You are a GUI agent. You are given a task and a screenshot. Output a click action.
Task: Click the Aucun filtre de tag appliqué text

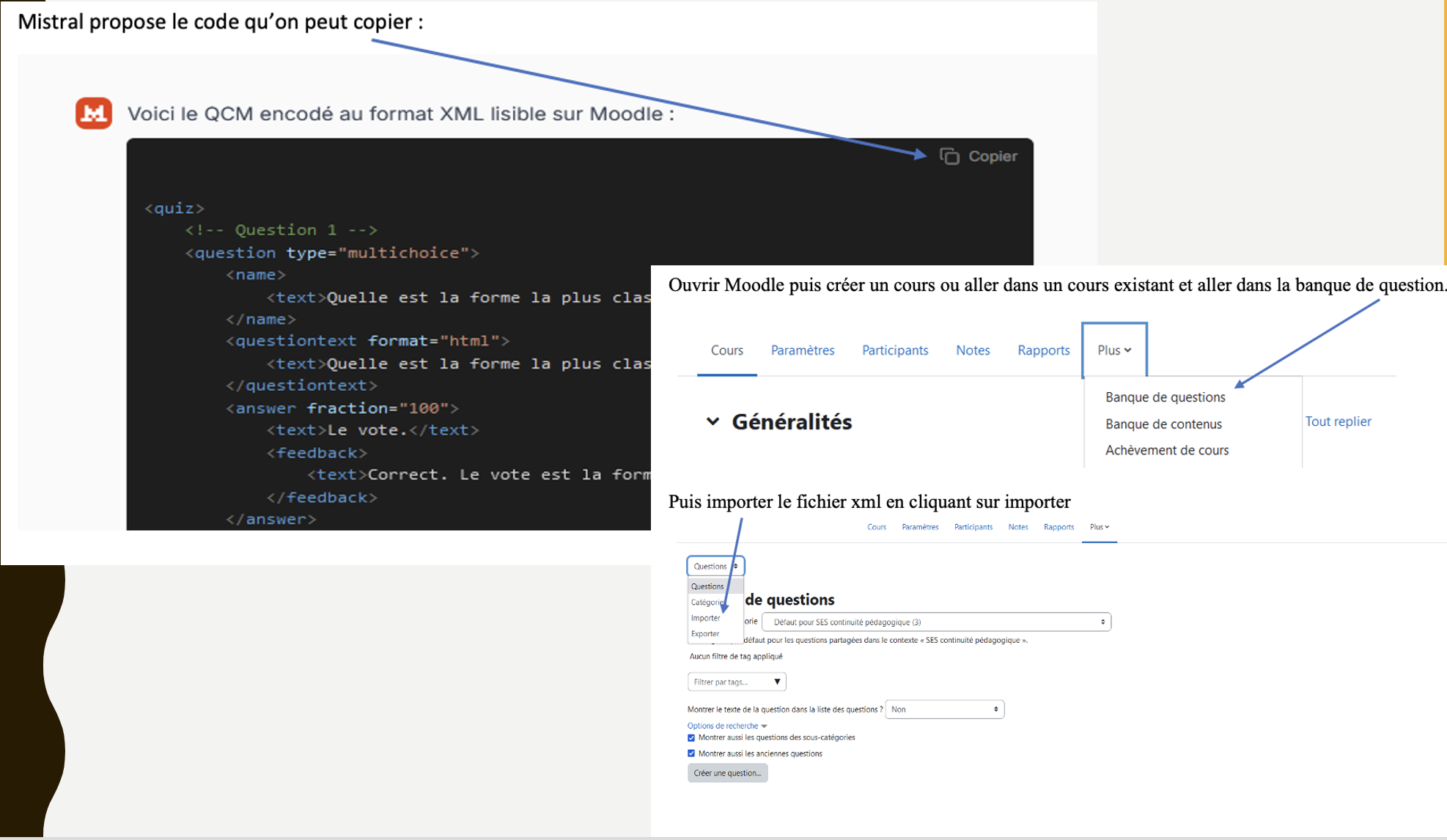[x=736, y=656]
